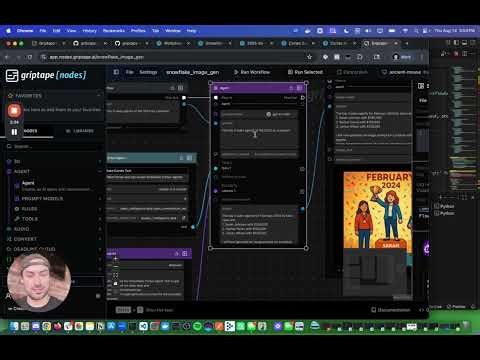Click the top-left node's white exec-out port
480x360 pixels.
click(184, 98)
